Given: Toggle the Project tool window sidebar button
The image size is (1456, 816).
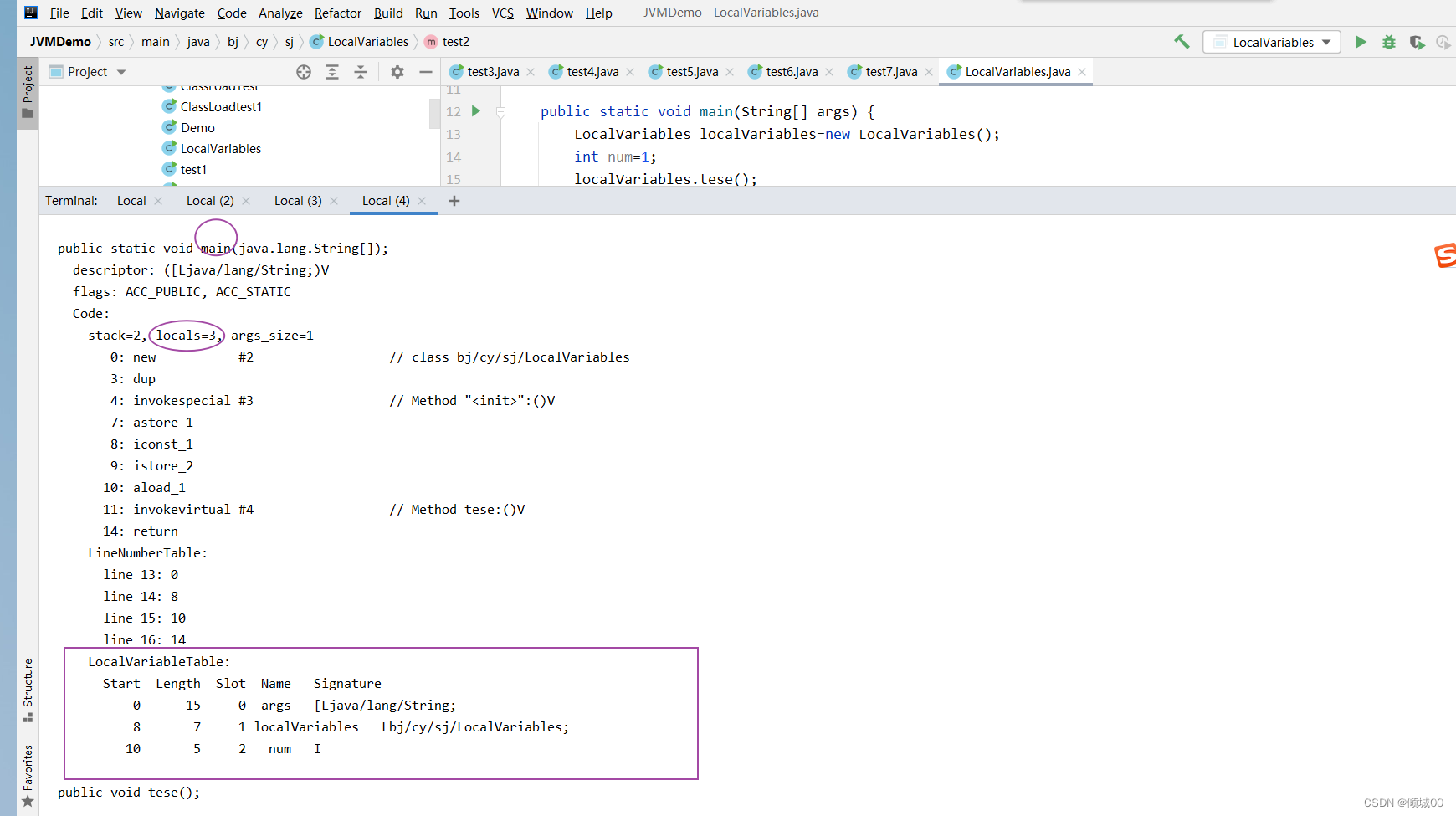Looking at the screenshot, I should 28,92.
